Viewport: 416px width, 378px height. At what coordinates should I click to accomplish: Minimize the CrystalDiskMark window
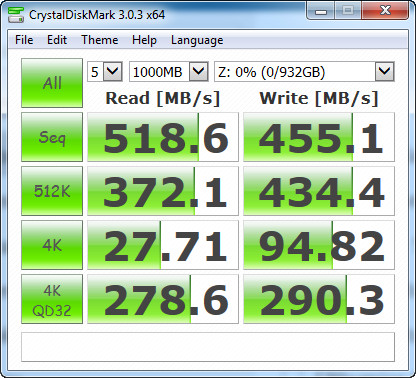pos(321,11)
